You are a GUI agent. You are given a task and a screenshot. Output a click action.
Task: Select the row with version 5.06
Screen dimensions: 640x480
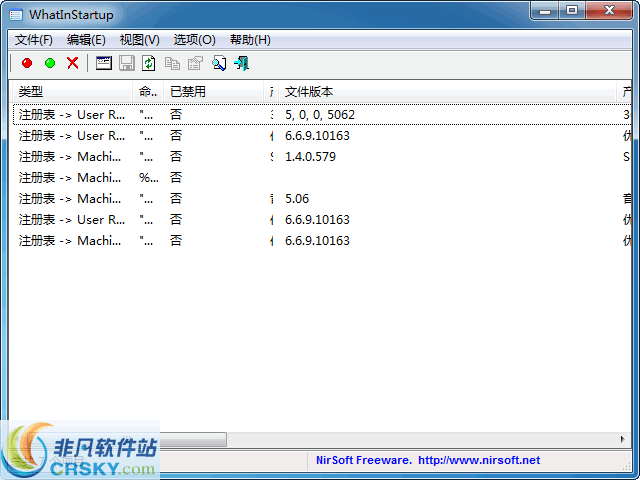pos(322,199)
